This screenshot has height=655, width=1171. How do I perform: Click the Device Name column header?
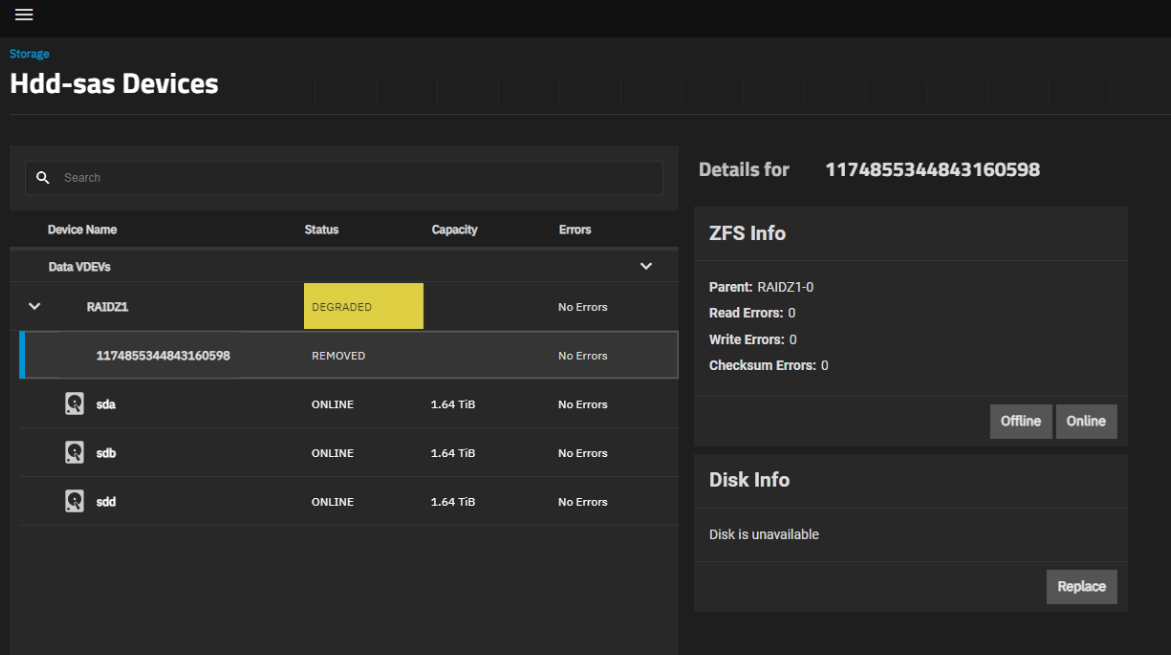(x=82, y=230)
